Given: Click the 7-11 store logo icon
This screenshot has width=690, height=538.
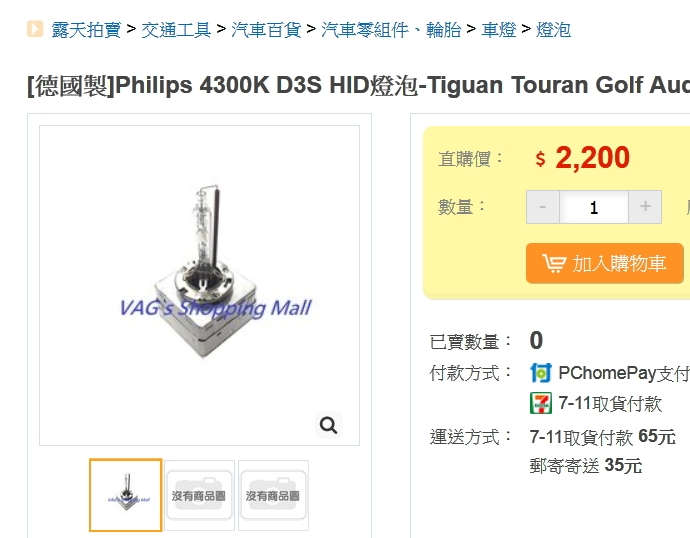Looking at the screenshot, I should pos(541,403).
